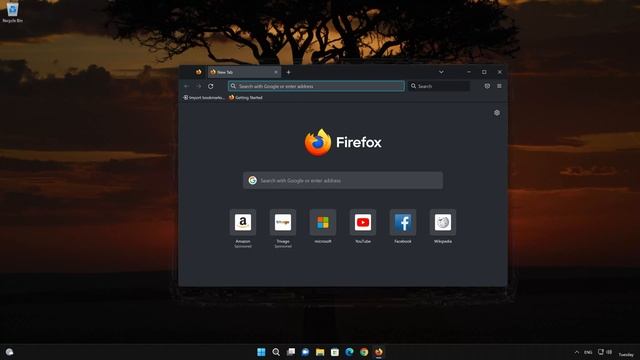Select the New Tab tab
This screenshot has height=360, width=640.
point(244,72)
